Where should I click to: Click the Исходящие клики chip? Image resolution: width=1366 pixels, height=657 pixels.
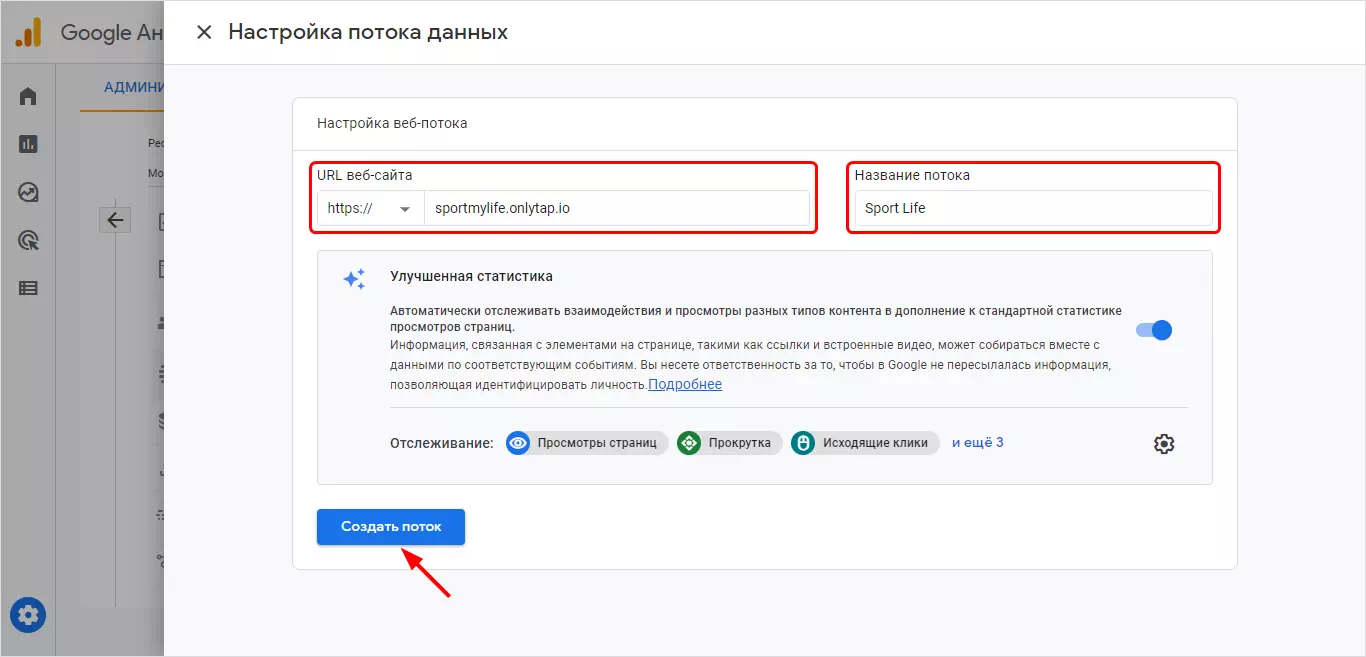pyautogui.click(x=864, y=443)
